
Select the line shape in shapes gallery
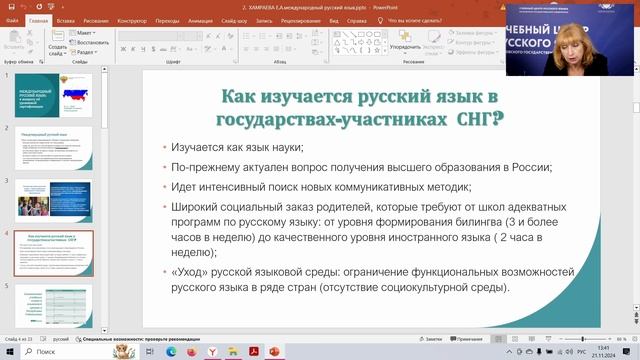(345, 34)
